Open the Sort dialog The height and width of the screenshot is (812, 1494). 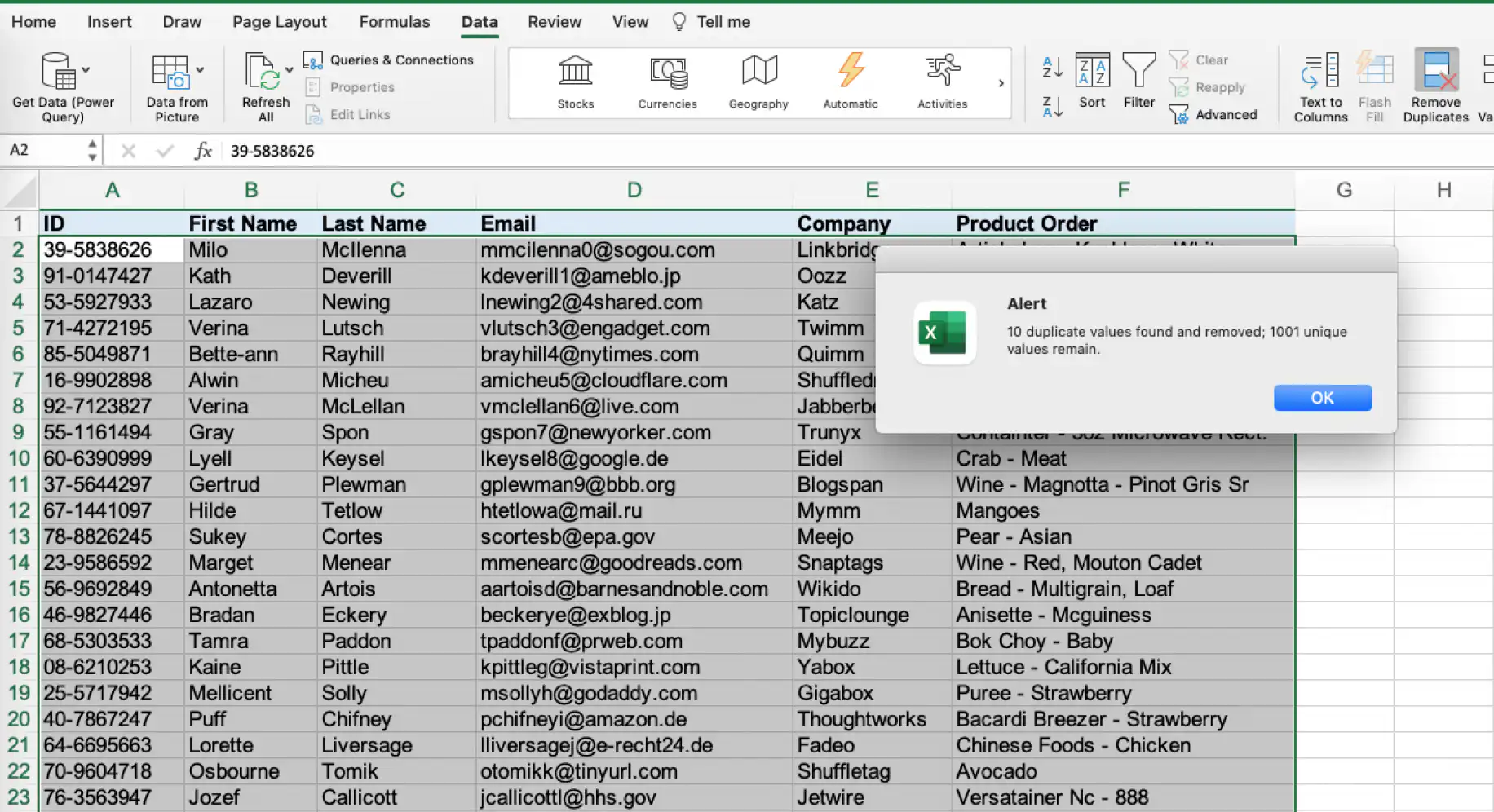(1092, 80)
